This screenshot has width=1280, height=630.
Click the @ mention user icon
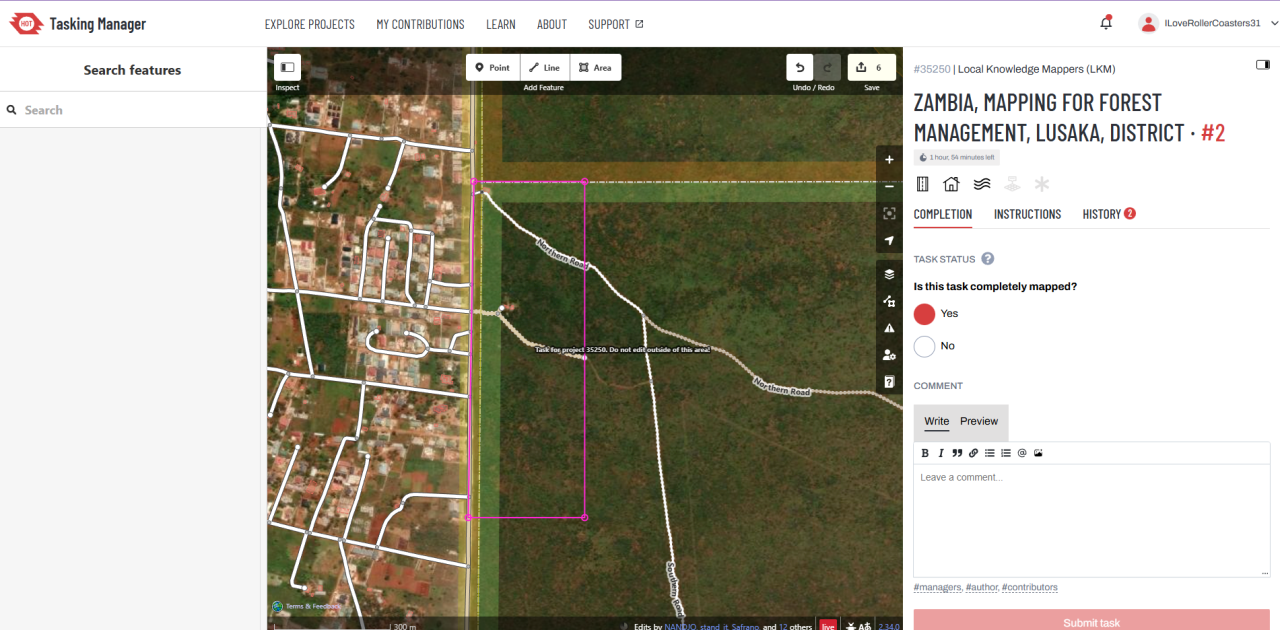[1022, 453]
